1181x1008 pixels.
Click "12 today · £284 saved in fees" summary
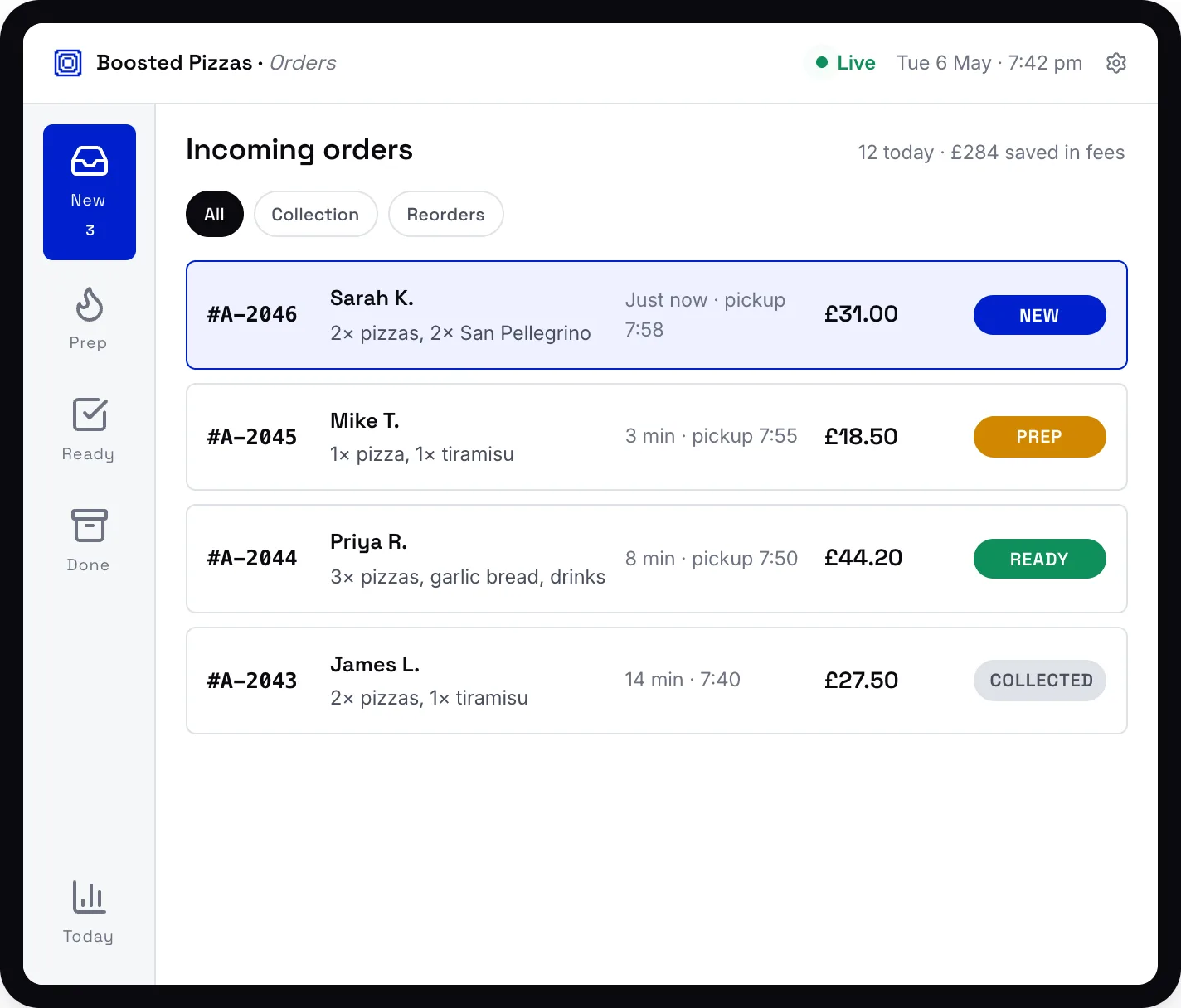991,153
